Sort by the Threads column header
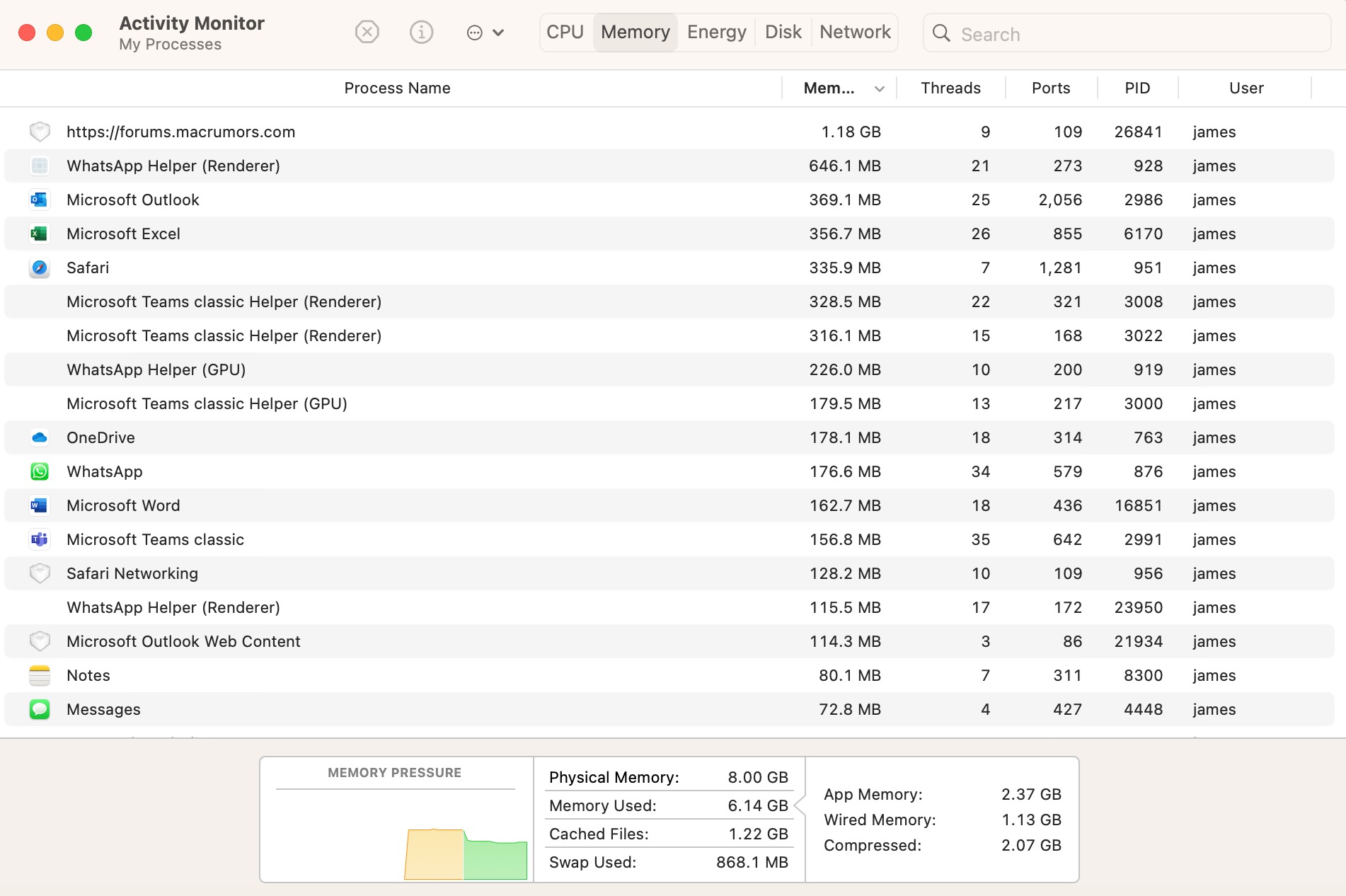Viewport: 1346px width, 896px height. [950, 88]
